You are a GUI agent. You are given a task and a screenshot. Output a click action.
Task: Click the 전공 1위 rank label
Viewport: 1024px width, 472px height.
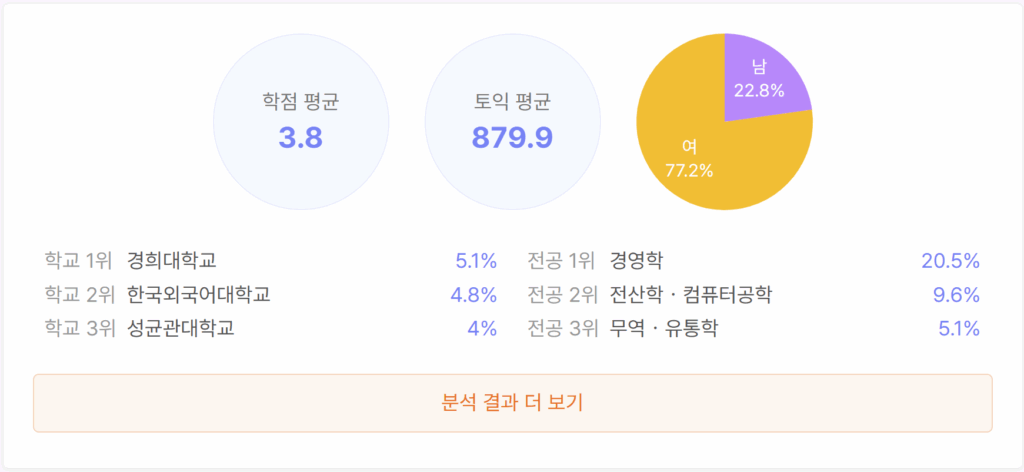click(562, 262)
